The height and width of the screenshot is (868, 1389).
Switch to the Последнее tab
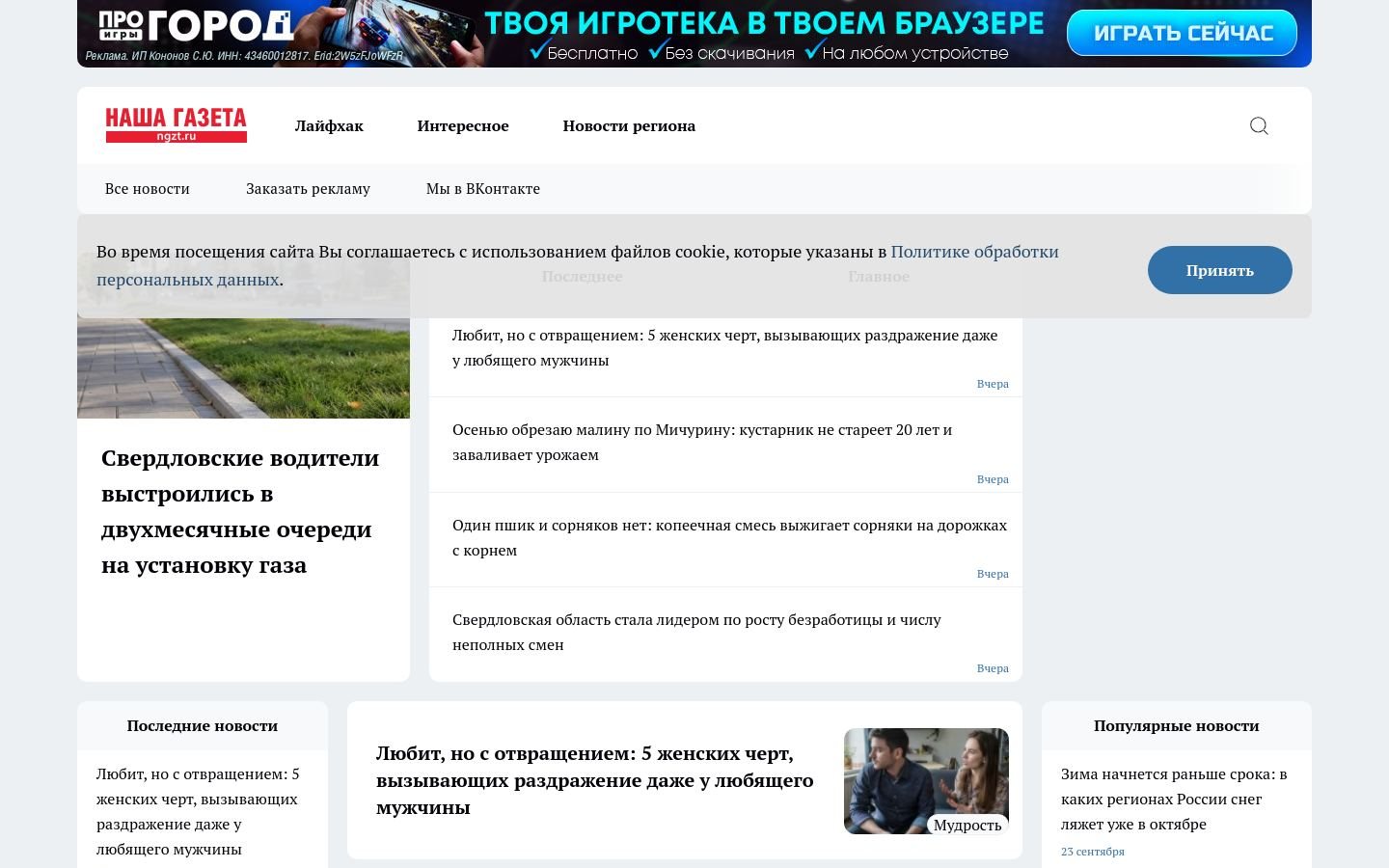pos(582,277)
